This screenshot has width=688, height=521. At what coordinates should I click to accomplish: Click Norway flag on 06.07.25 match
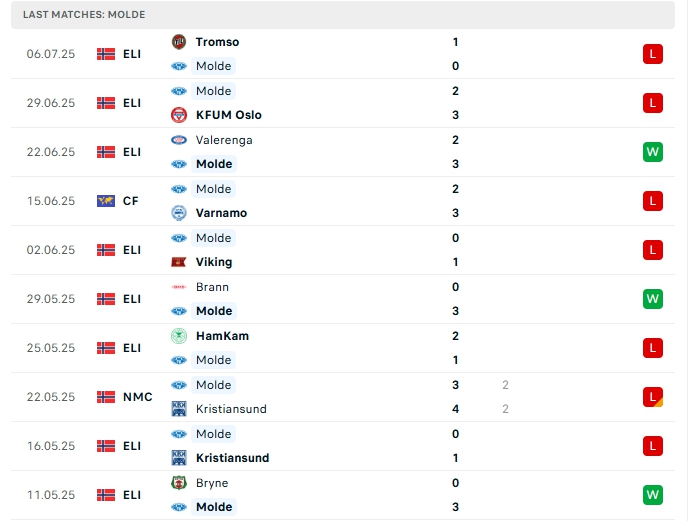(106, 54)
